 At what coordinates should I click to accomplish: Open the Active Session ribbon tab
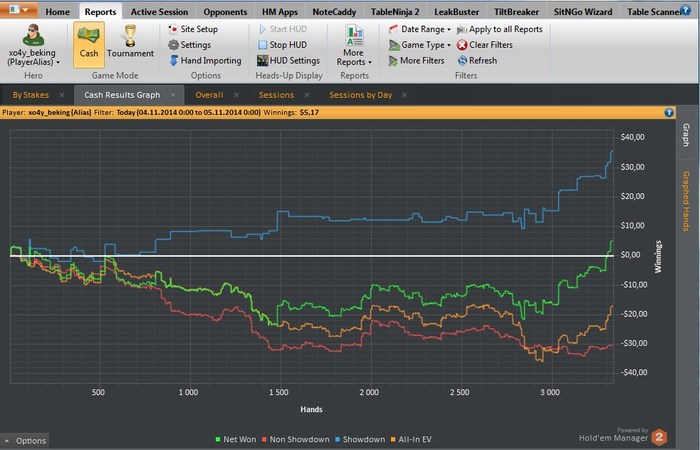pos(159,12)
